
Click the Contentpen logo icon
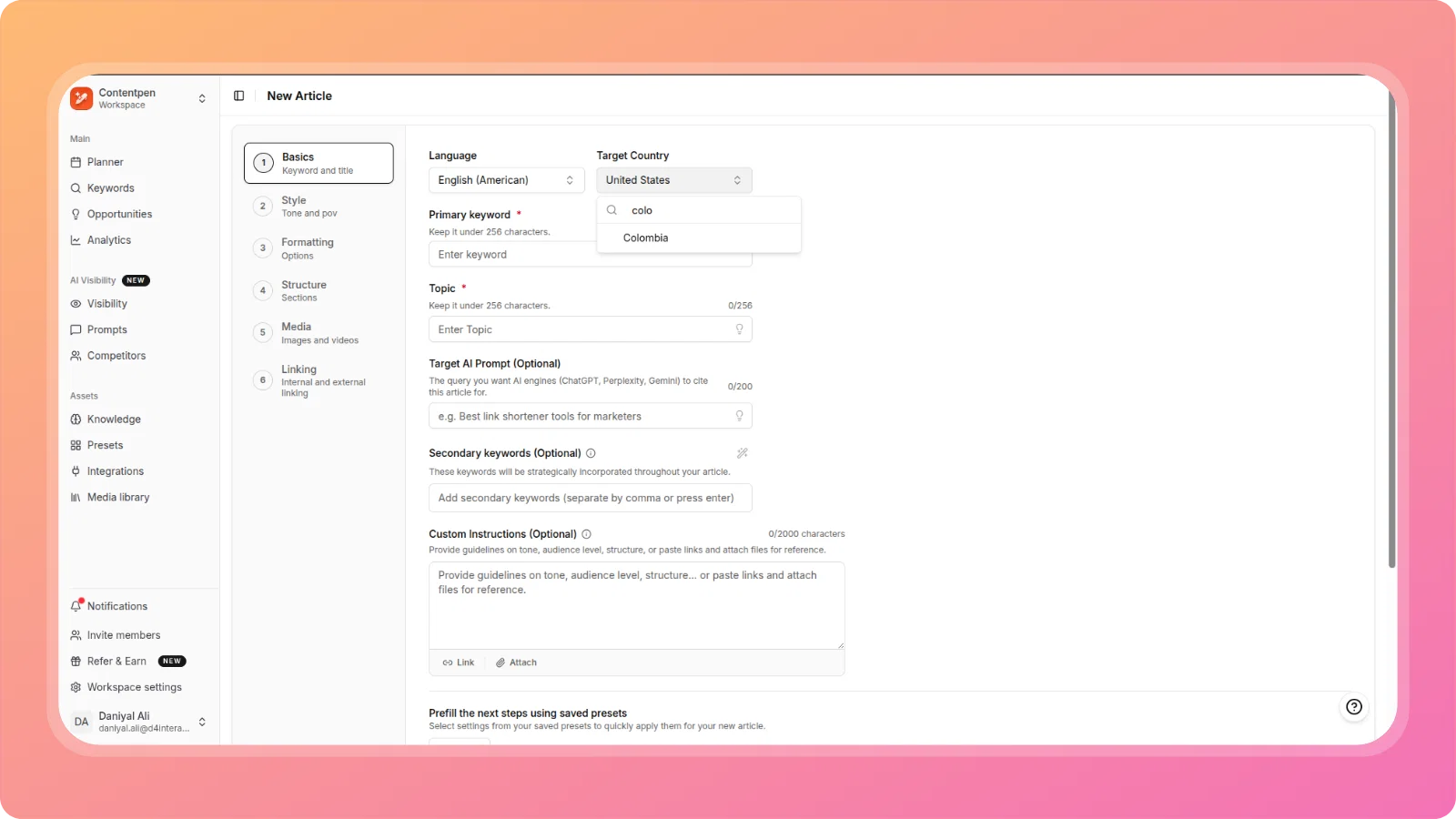[82, 98]
